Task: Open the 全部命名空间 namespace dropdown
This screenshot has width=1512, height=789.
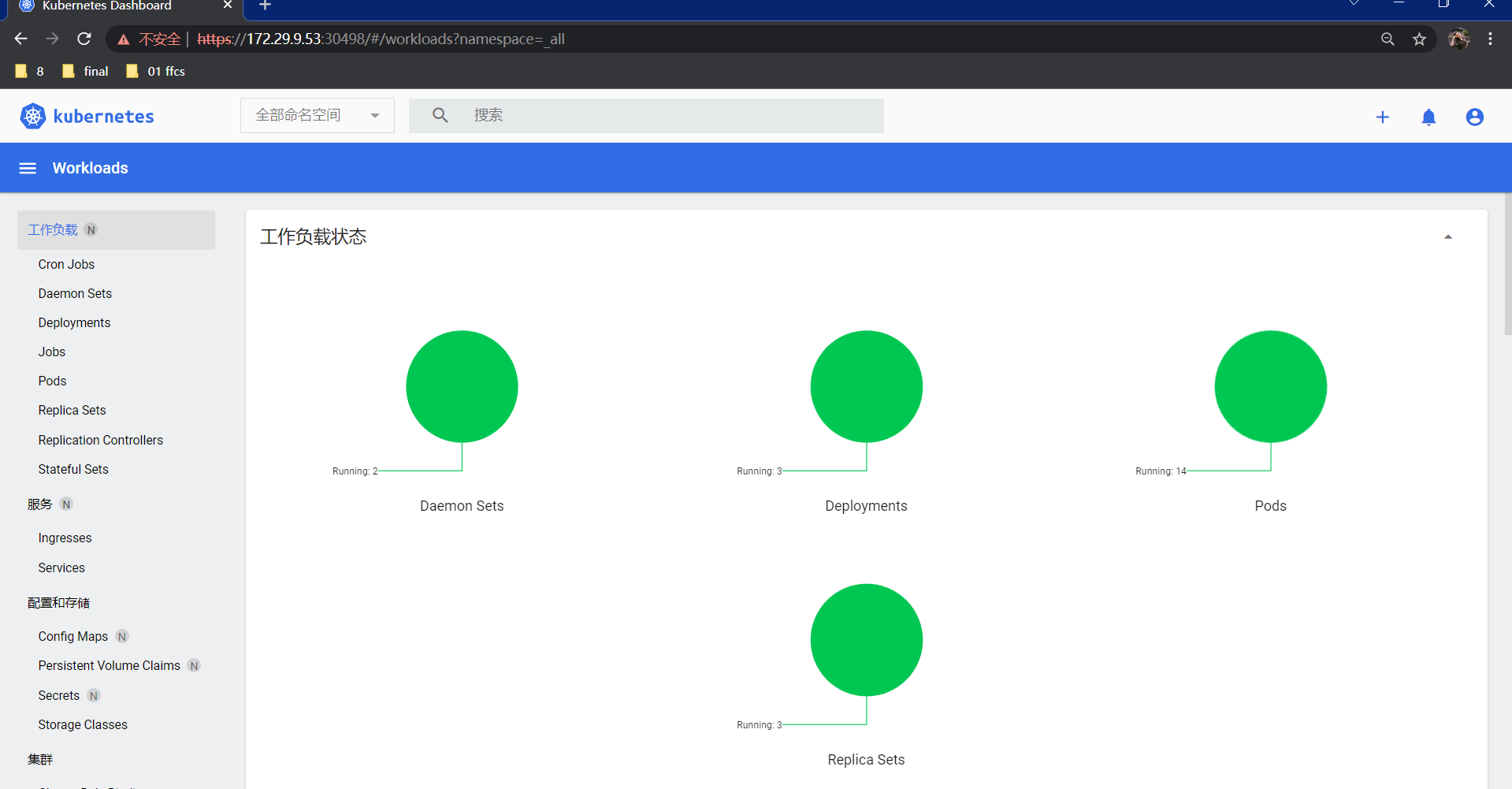Action: (318, 116)
